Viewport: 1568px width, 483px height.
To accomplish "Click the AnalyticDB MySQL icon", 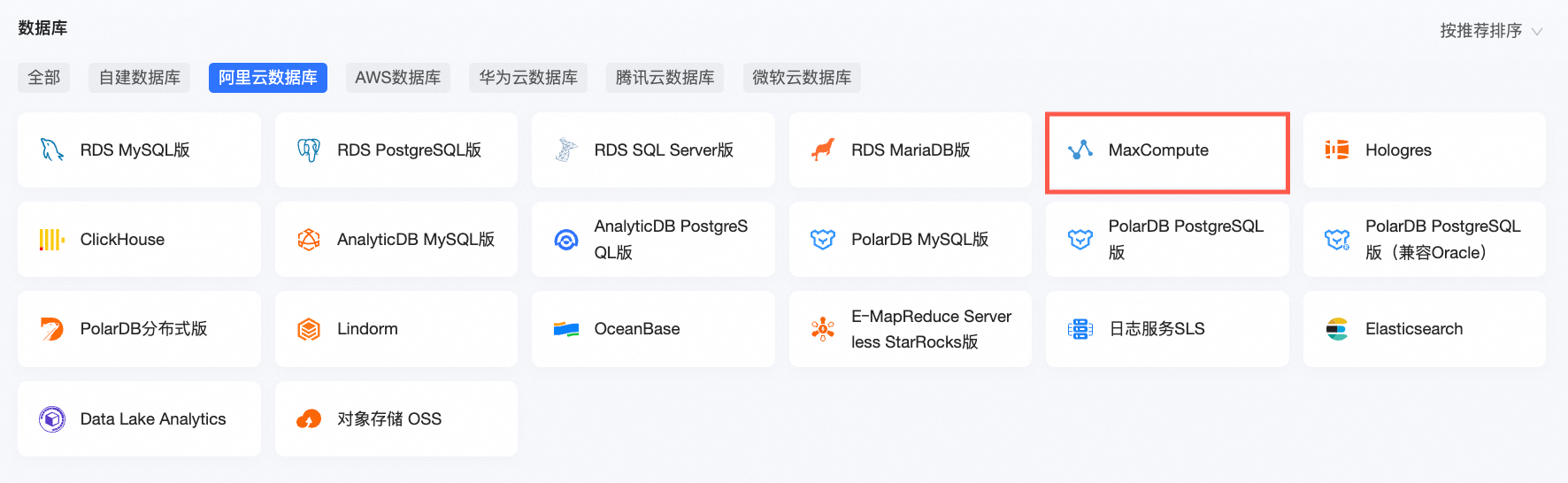I will click(x=309, y=240).
